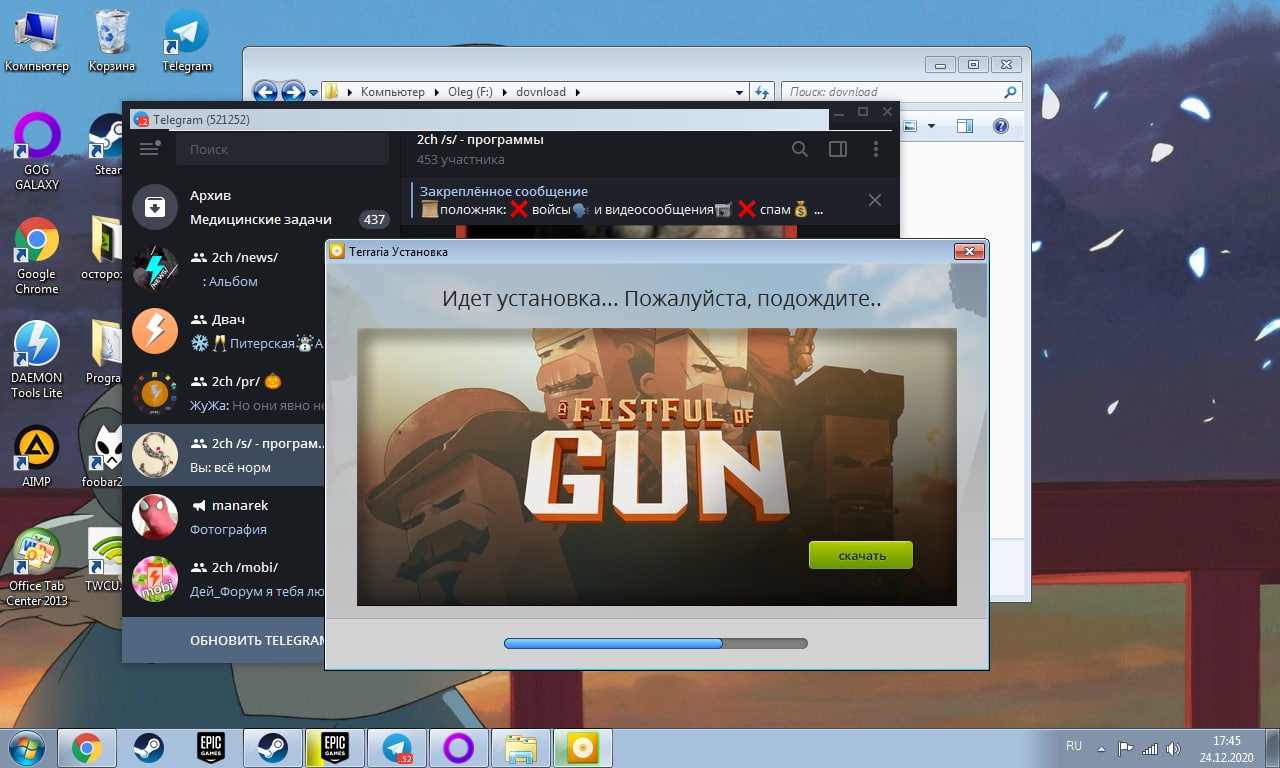Open the Windows Start menu
Viewport: 1280px width, 768px height.
[x=26, y=747]
